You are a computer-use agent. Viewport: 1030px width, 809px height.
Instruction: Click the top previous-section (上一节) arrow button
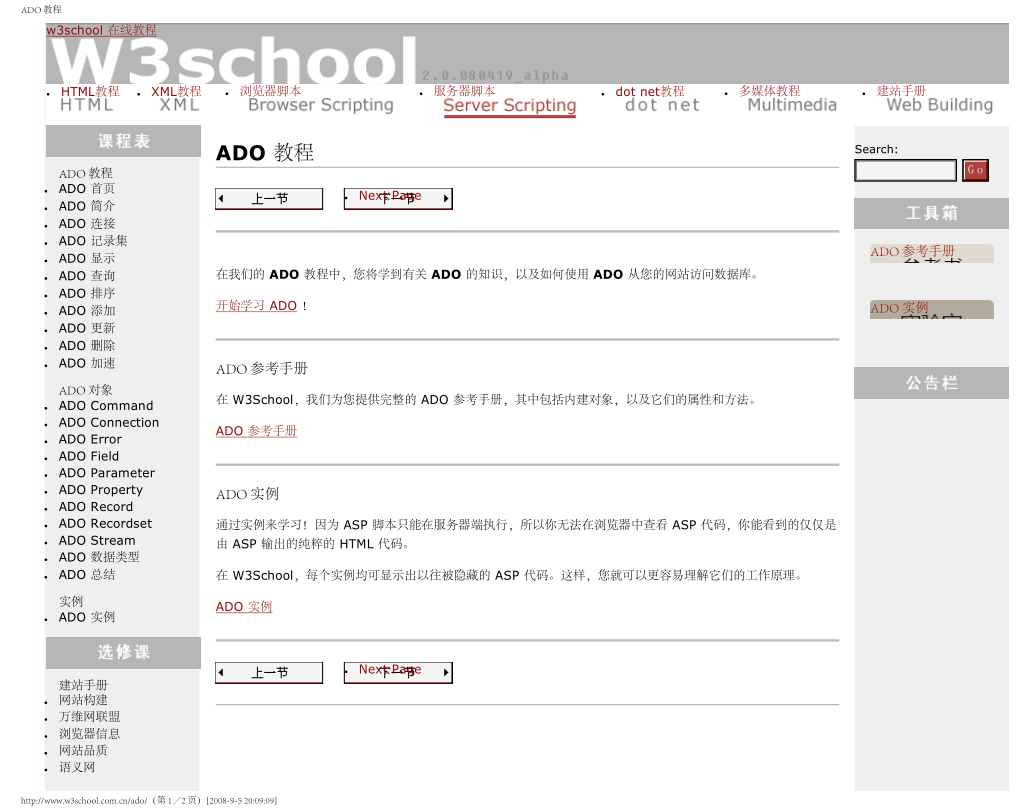pos(269,199)
